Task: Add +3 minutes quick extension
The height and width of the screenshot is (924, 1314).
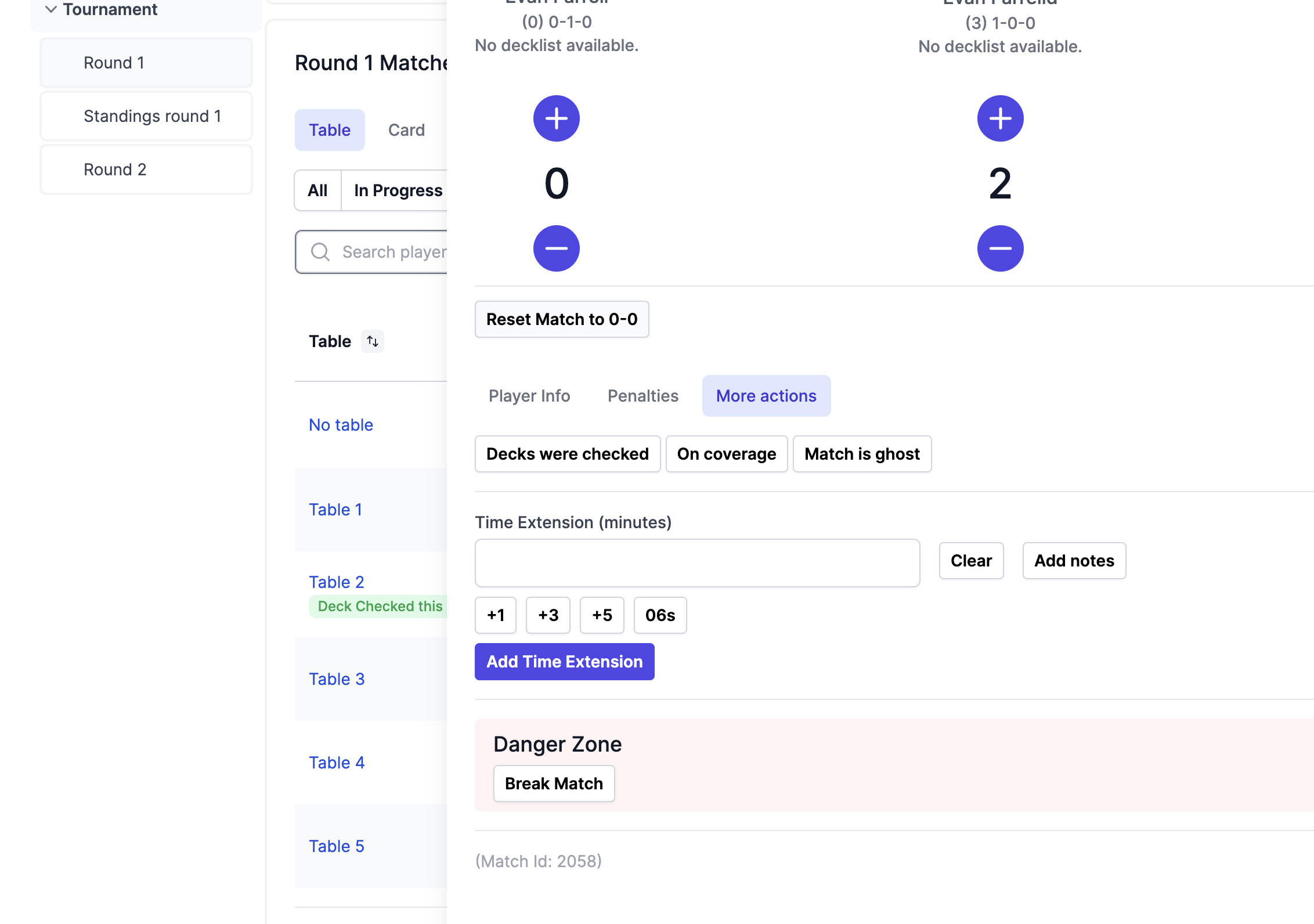Action: 547,615
